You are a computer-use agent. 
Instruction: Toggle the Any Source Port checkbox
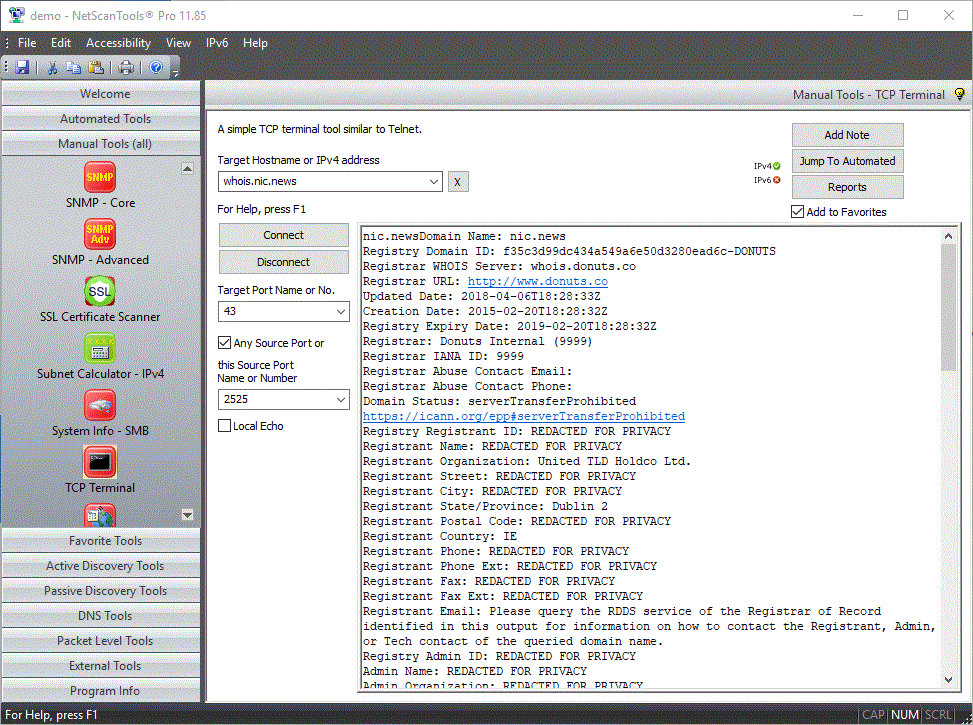(x=225, y=343)
